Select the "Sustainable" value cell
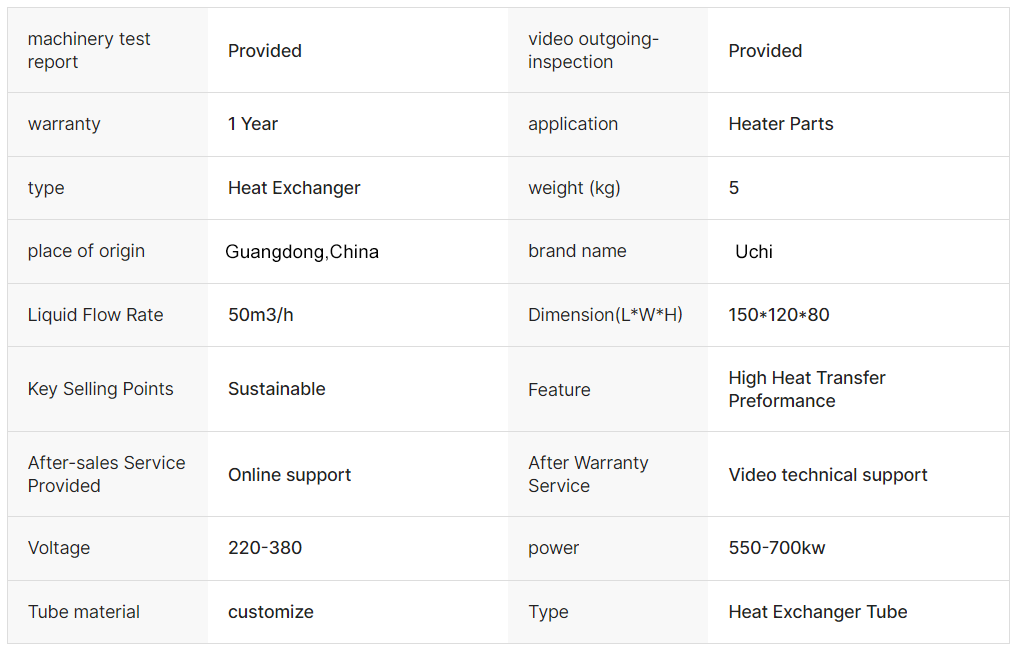 click(276, 389)
